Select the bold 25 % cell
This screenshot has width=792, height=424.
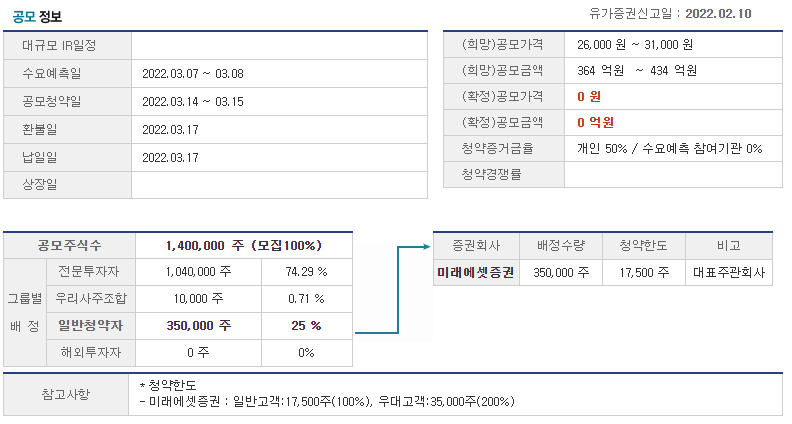[x=307, y=325]
